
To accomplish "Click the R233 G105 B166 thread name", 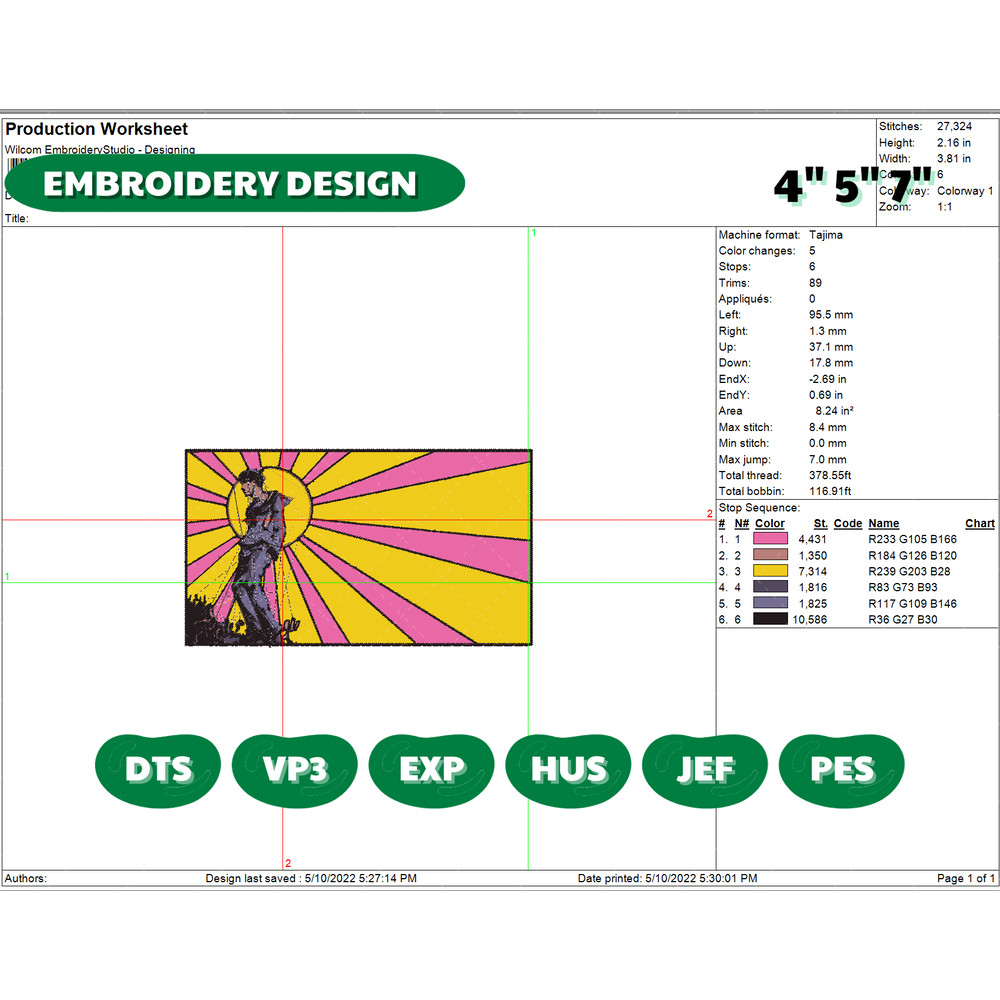I will pyautogui.click(x=912, y=539).
